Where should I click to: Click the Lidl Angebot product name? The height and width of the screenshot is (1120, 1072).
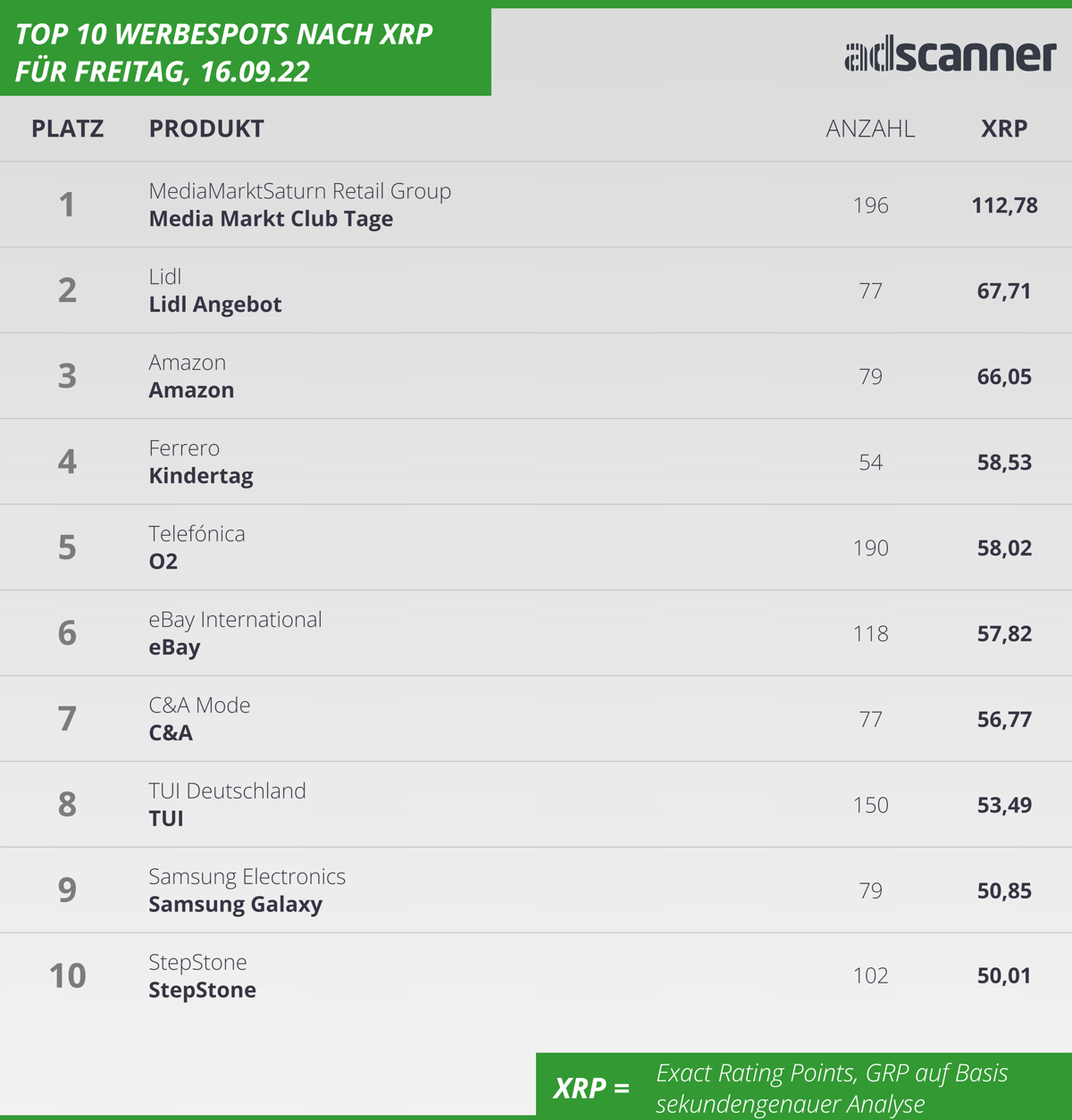pyautogui.click(x=215, y=305)
